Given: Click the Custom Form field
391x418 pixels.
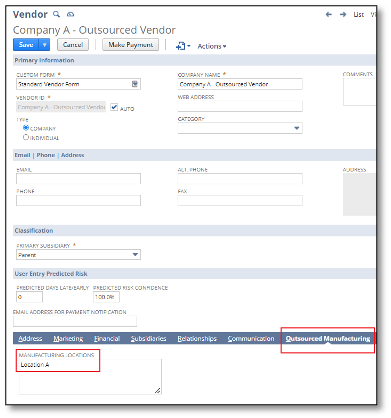Looking at the screenshot, I should click(x=78, y=84).
